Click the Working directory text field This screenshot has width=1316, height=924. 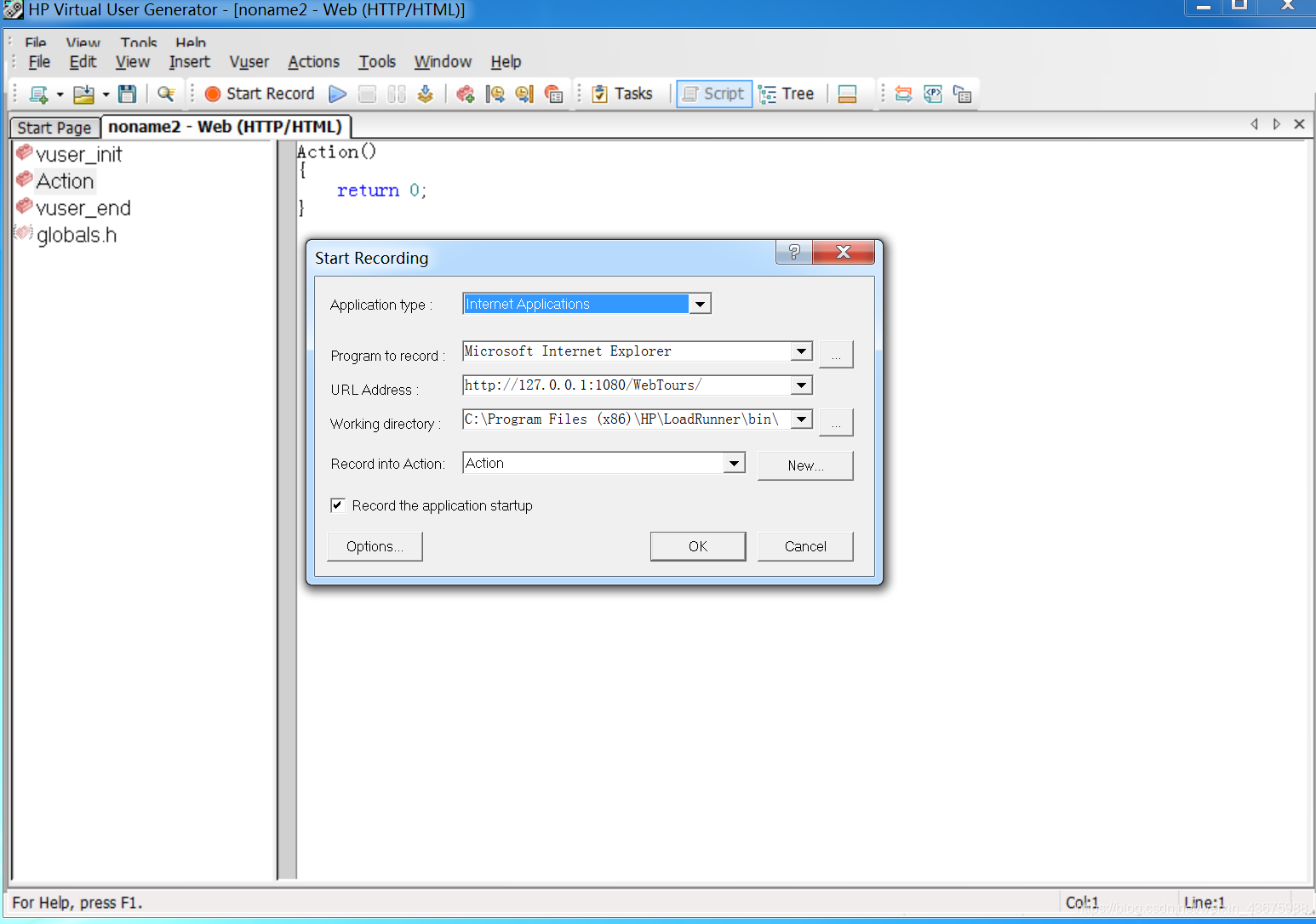[627, 419]
